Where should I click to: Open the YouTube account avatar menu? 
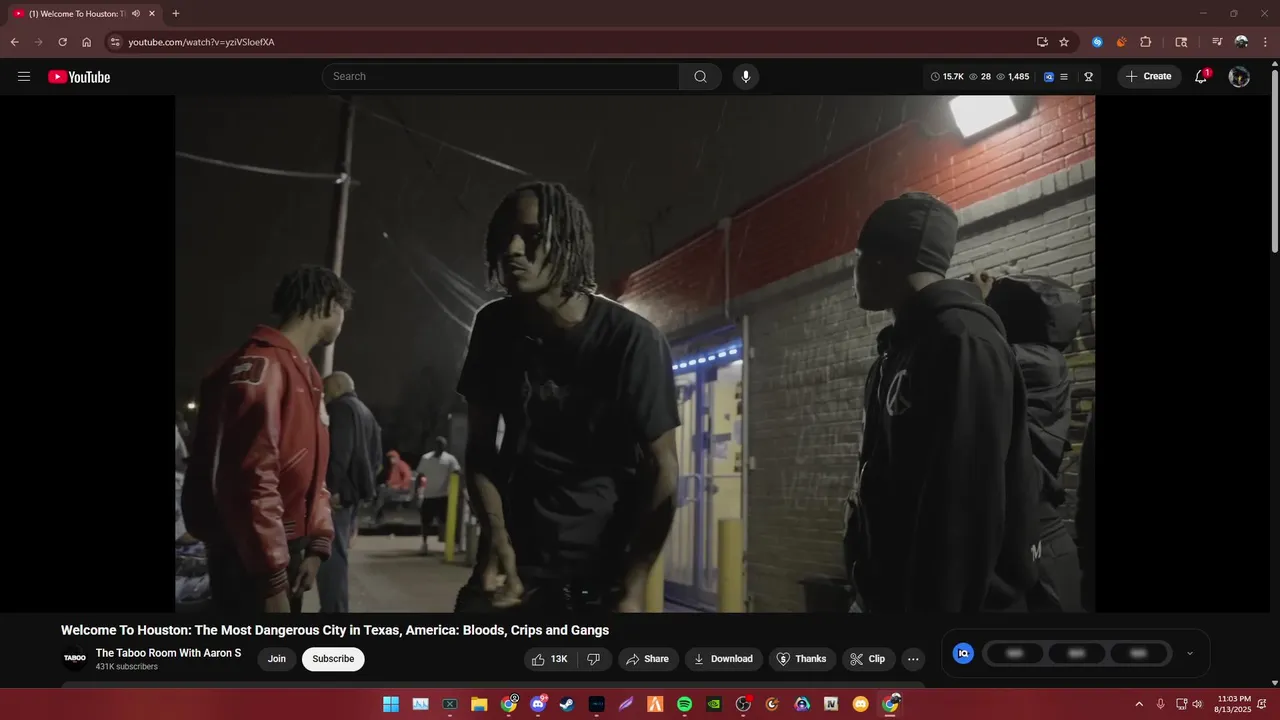point(1239,76)
